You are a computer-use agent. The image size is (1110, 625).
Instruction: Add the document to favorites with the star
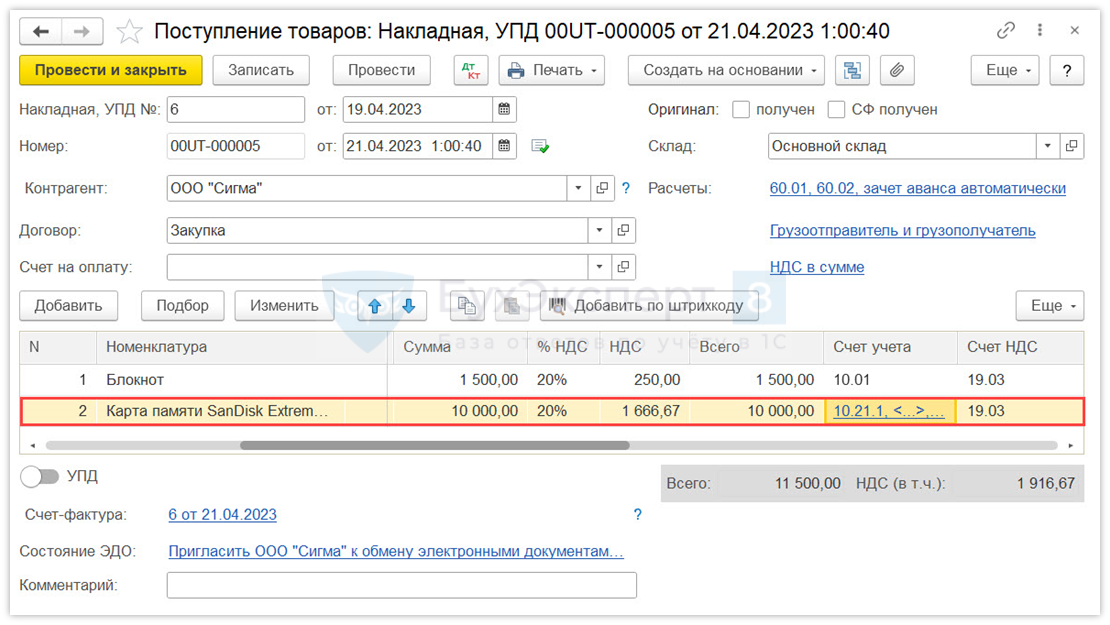129,32
